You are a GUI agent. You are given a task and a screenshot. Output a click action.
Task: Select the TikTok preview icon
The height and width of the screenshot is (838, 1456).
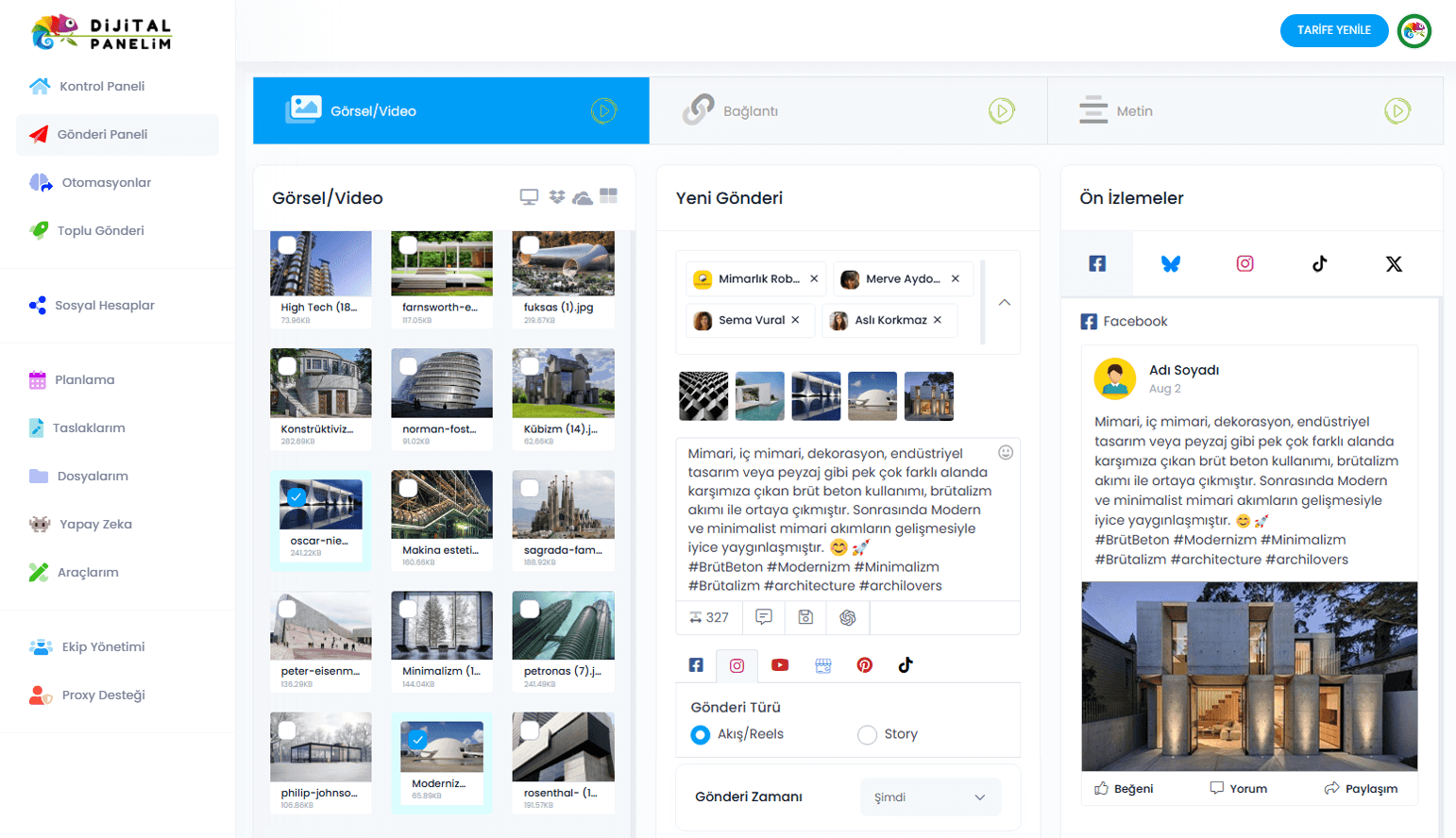click(x=1319, y=264)
